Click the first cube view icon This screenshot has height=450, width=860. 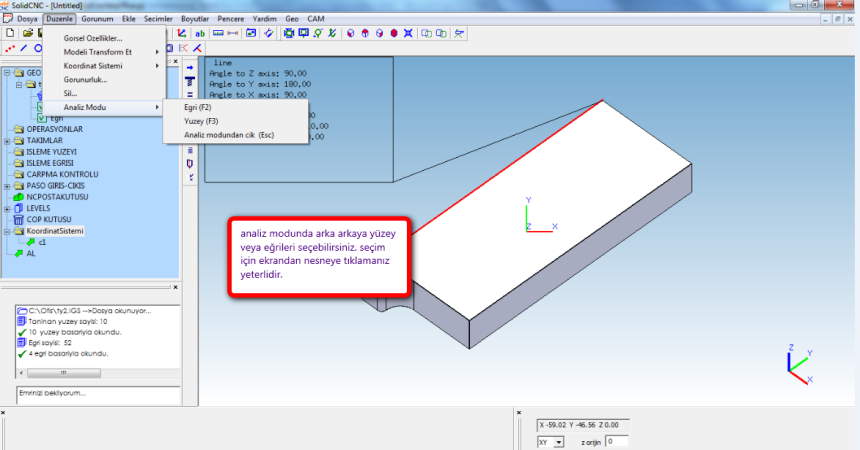(350, 33)
